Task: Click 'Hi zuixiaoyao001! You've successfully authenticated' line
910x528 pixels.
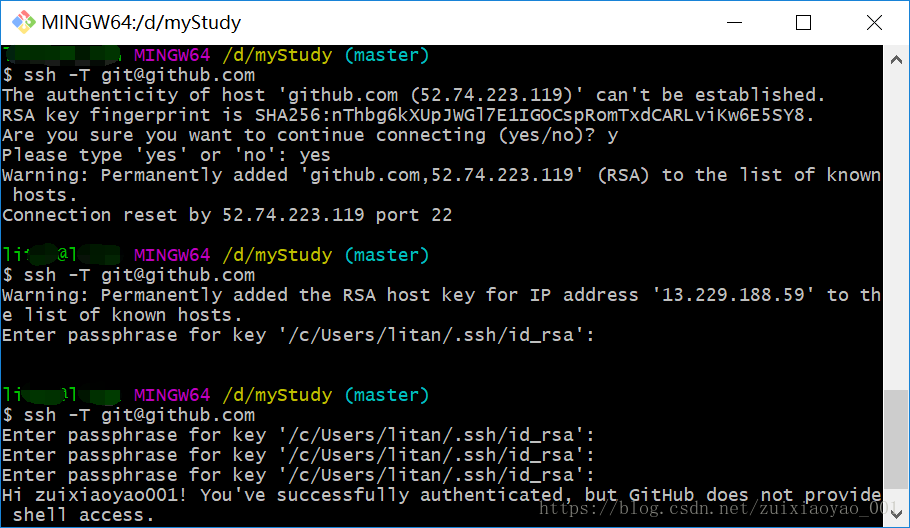Action: point(442,495)
